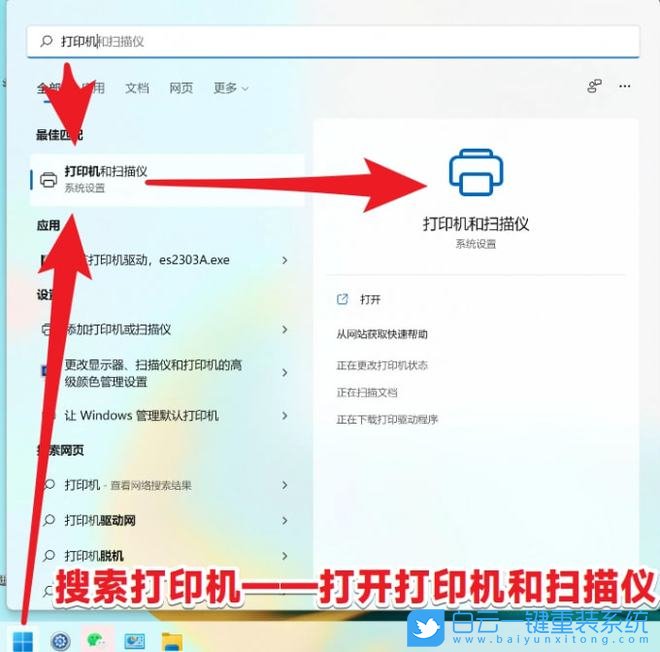Open the three-dots options menu
The width and height of the screenshot is (660, 652).
[625, 86]
